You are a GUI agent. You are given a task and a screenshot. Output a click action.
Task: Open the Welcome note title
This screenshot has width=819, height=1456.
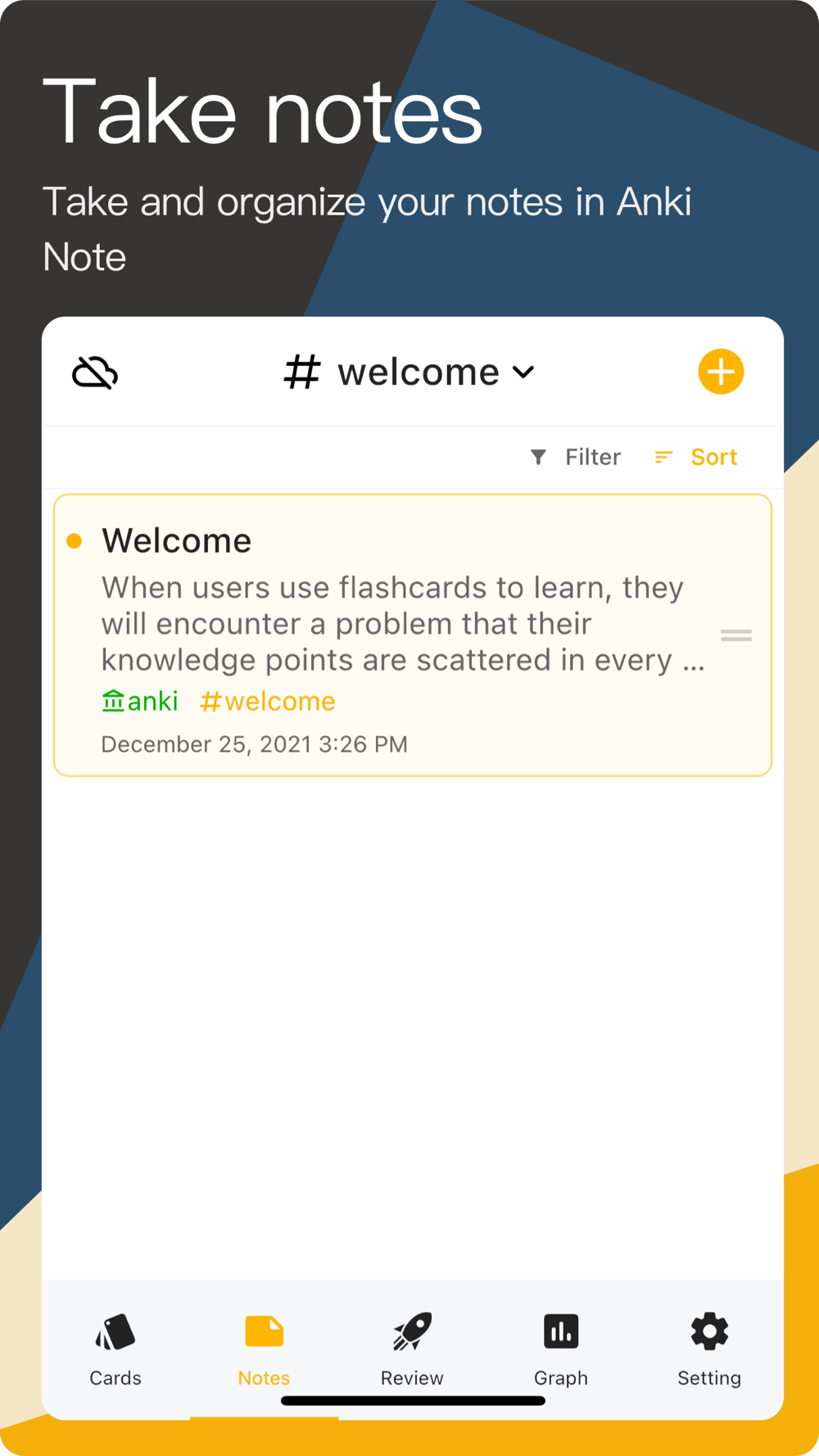pos(176,540)
